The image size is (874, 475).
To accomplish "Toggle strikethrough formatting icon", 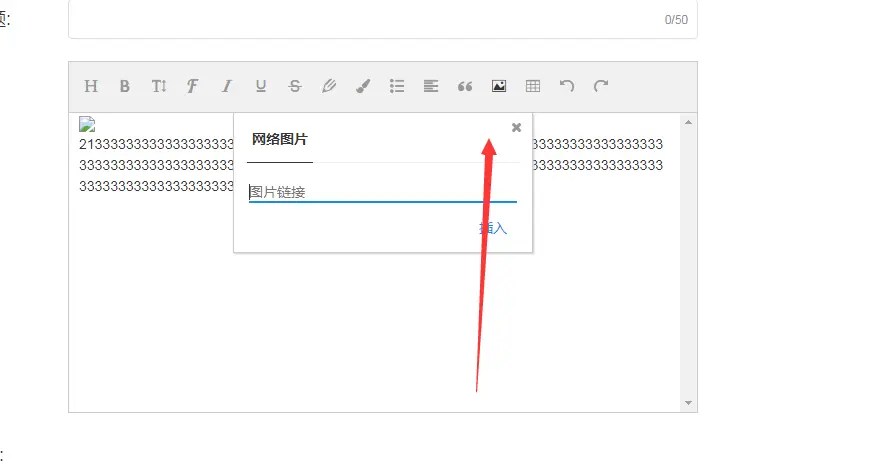I will coord(295,86).
